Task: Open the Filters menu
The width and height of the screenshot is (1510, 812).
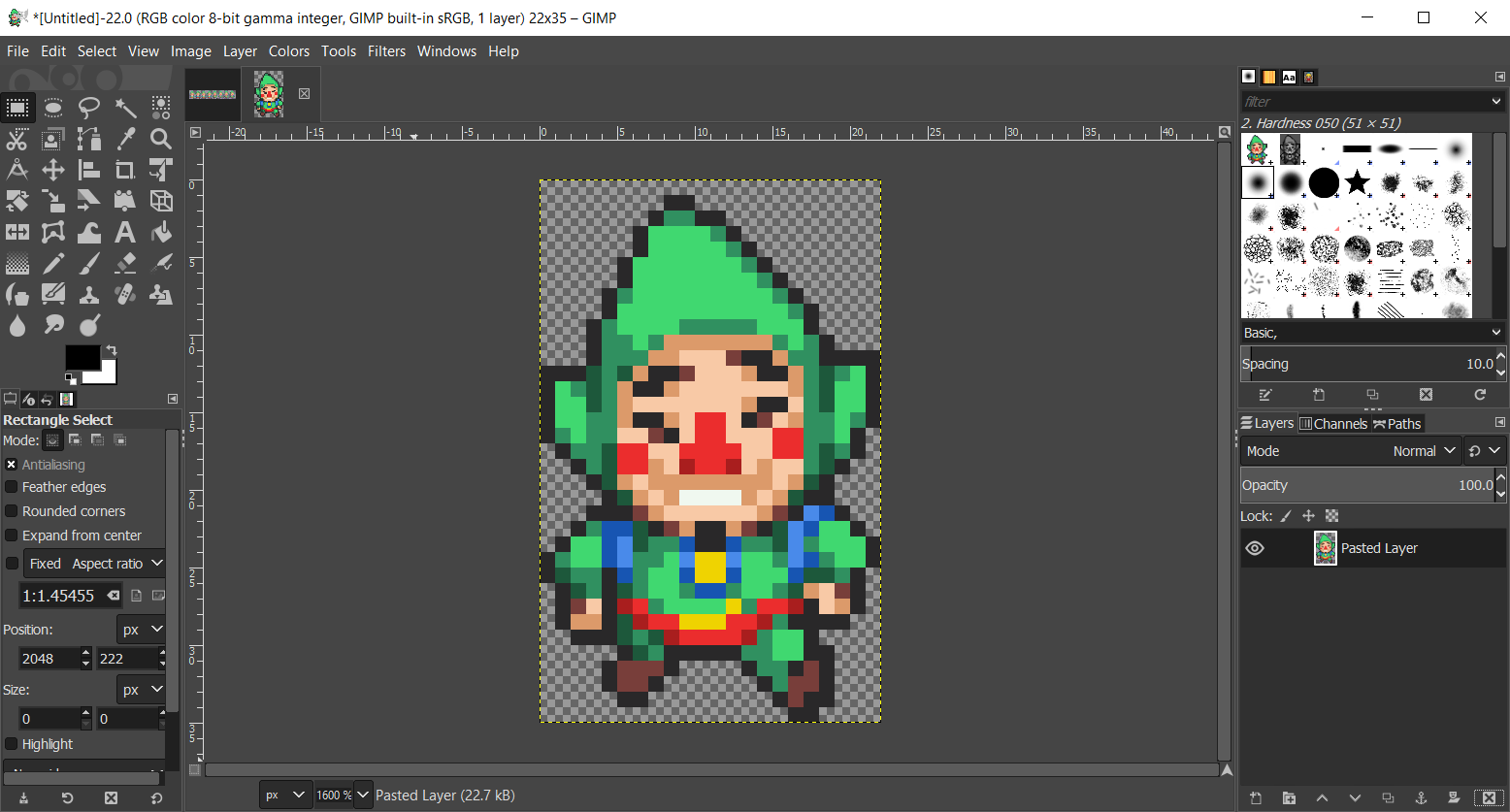Action: 386,51
